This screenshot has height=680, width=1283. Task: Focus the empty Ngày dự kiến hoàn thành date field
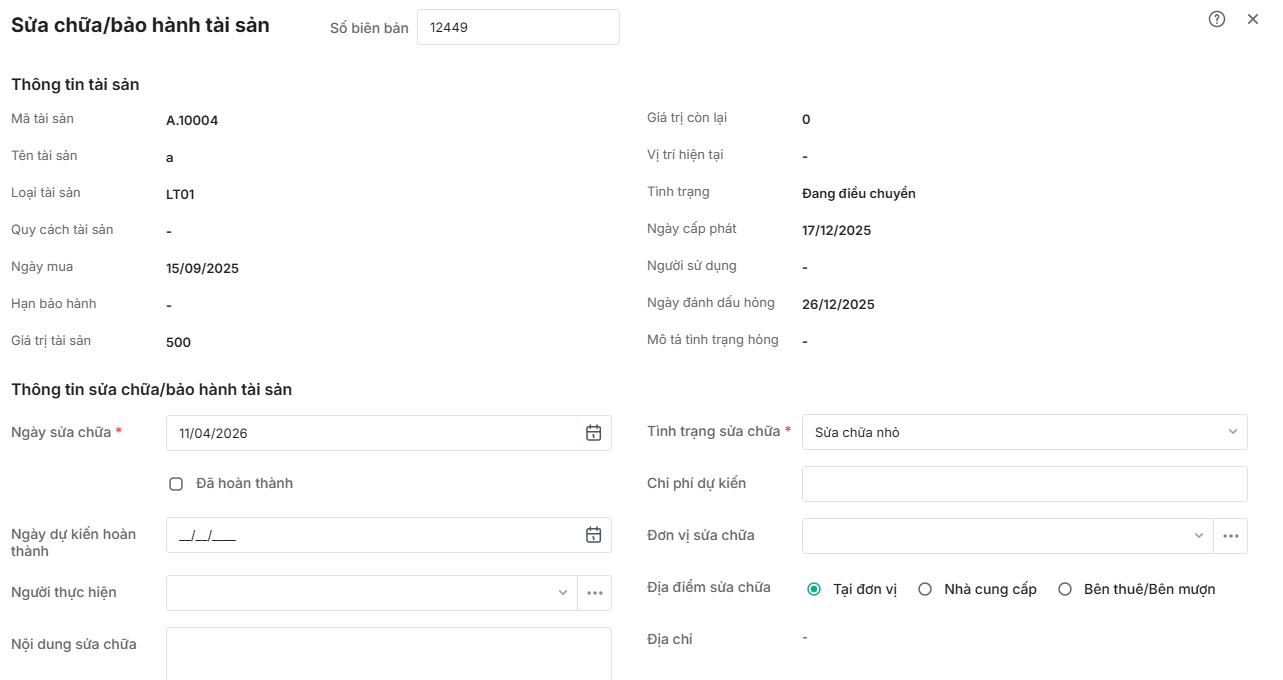tap(370, 536)
